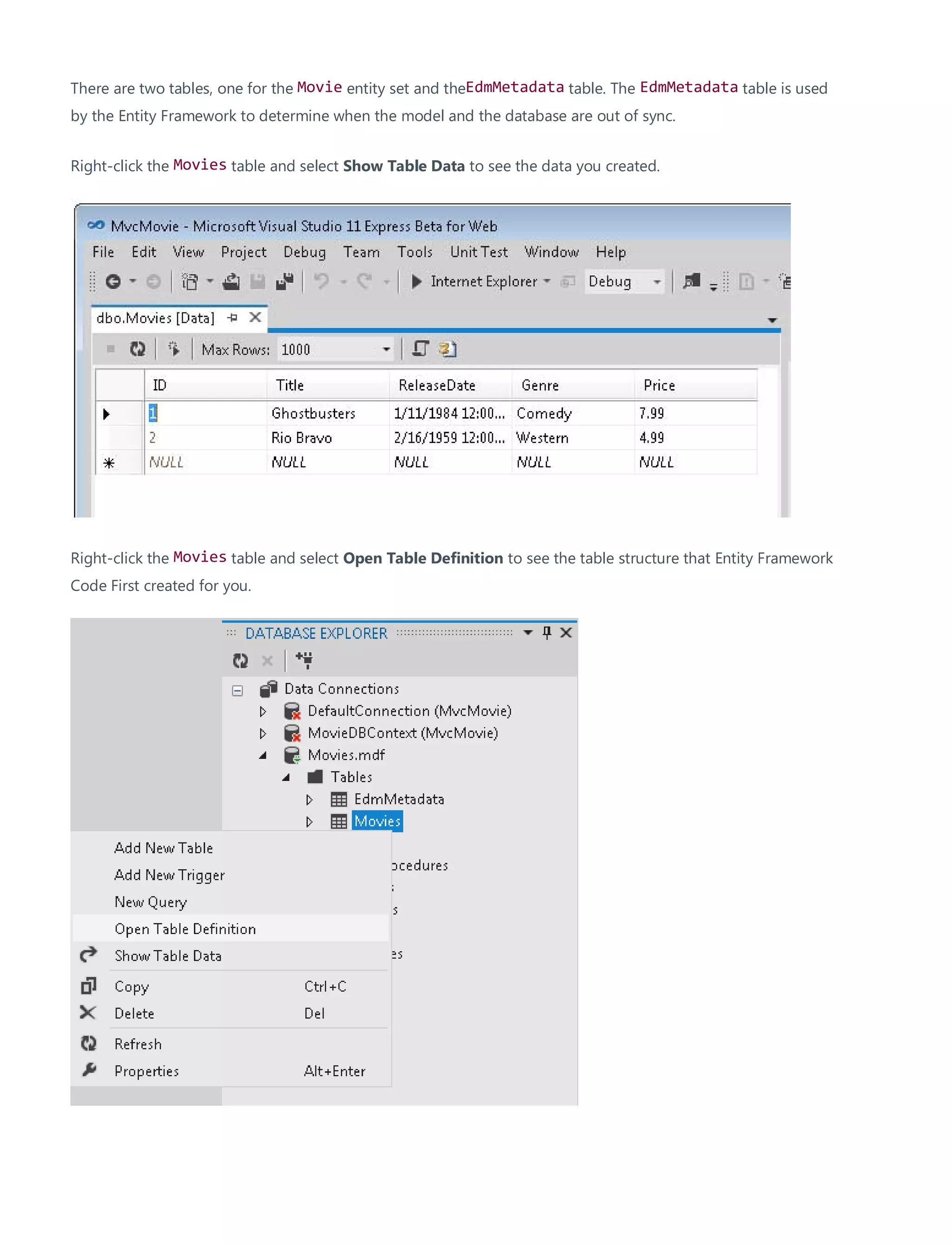The height and width of the screenshot is (1246, 952).
Task: Expand the EdmMetadata table node
Action: point(310,800)
